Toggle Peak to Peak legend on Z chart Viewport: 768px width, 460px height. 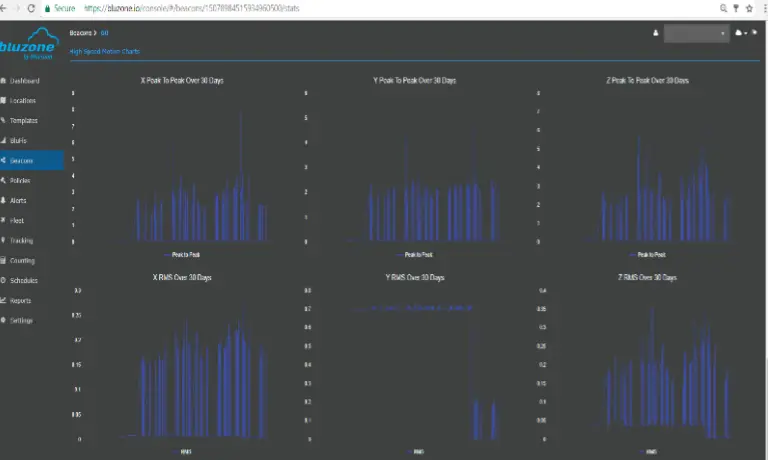(x=648, y=255)
